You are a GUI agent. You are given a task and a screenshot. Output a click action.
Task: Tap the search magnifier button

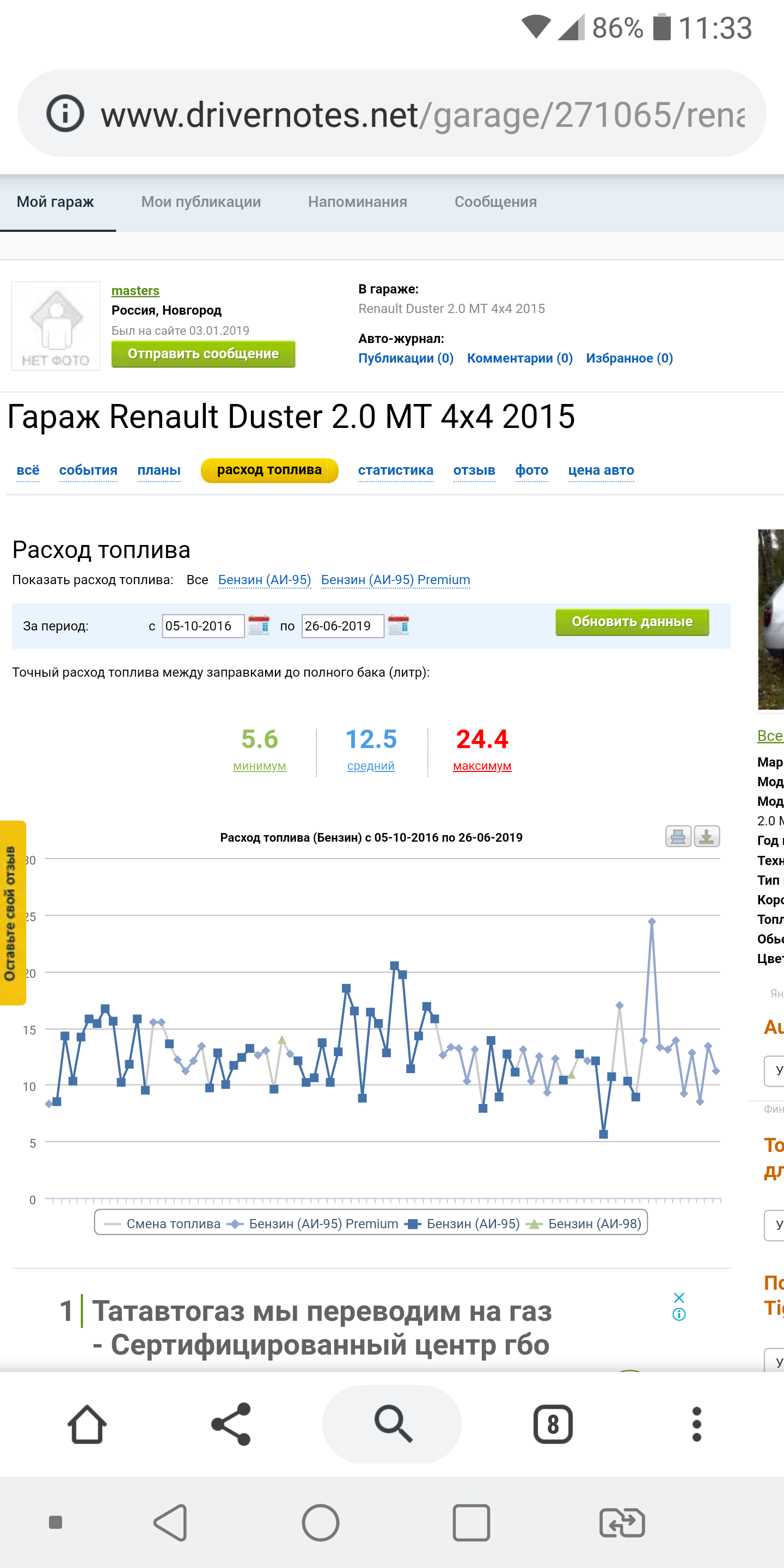392,1424
